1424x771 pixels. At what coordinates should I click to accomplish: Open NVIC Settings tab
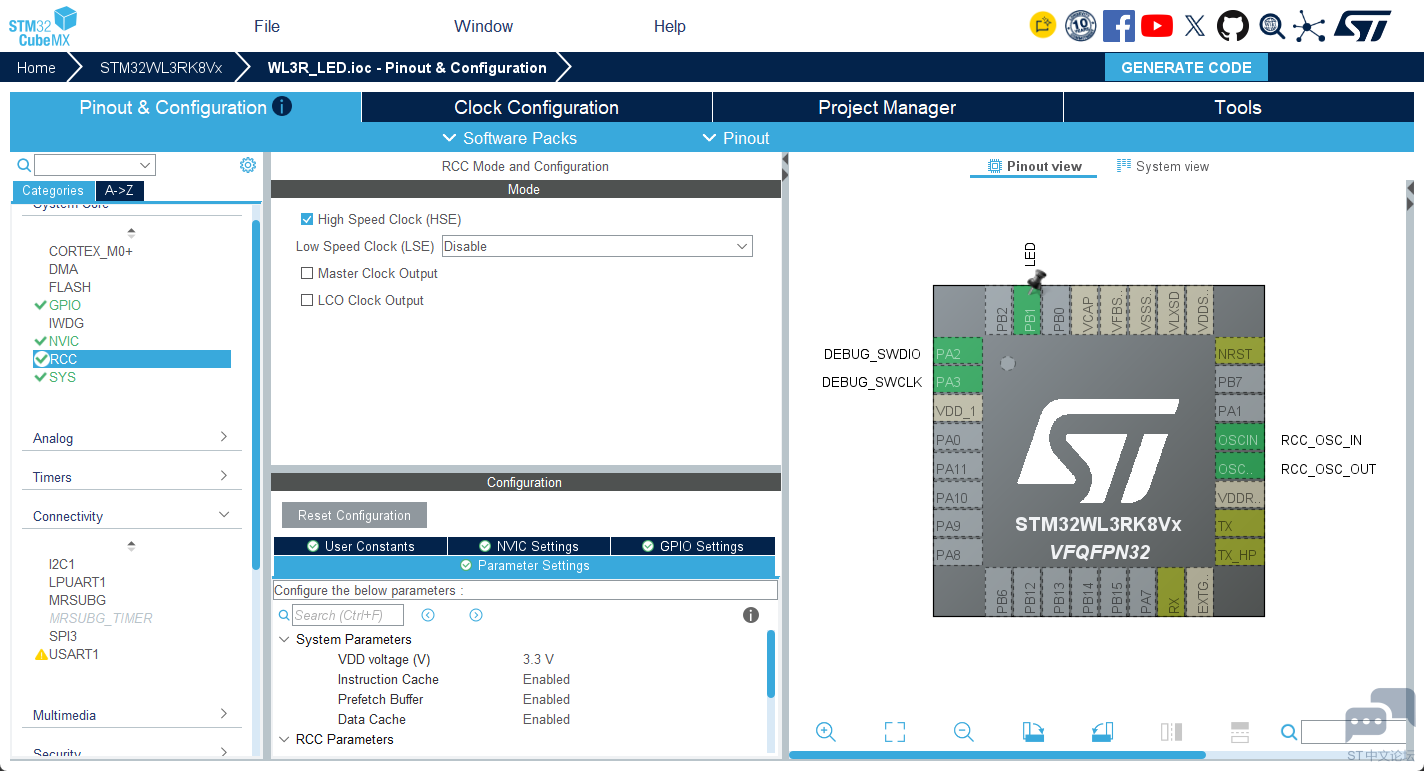click(x=529, y=546)
